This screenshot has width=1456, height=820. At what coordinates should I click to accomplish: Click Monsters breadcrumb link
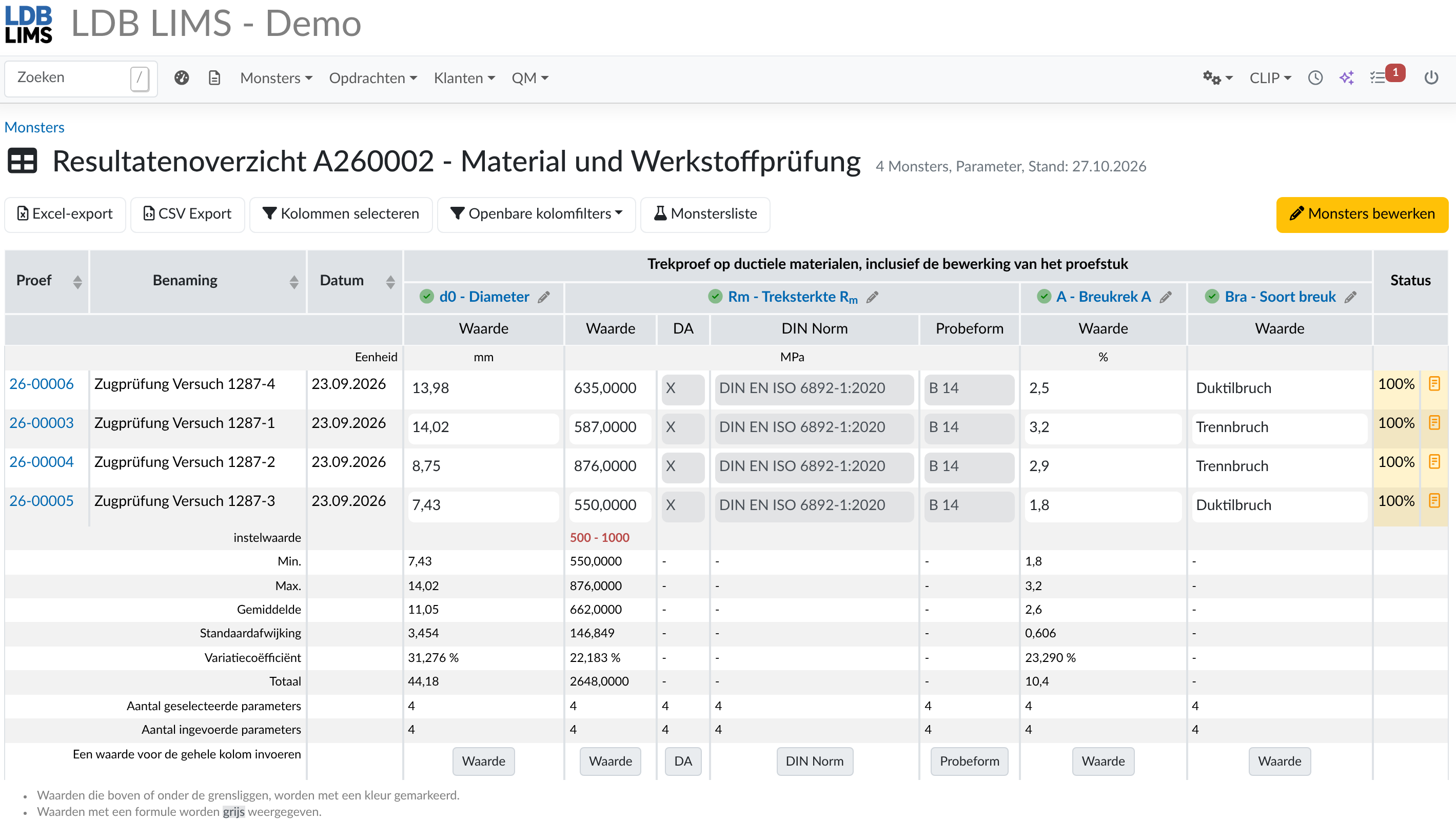coord(34,127)
